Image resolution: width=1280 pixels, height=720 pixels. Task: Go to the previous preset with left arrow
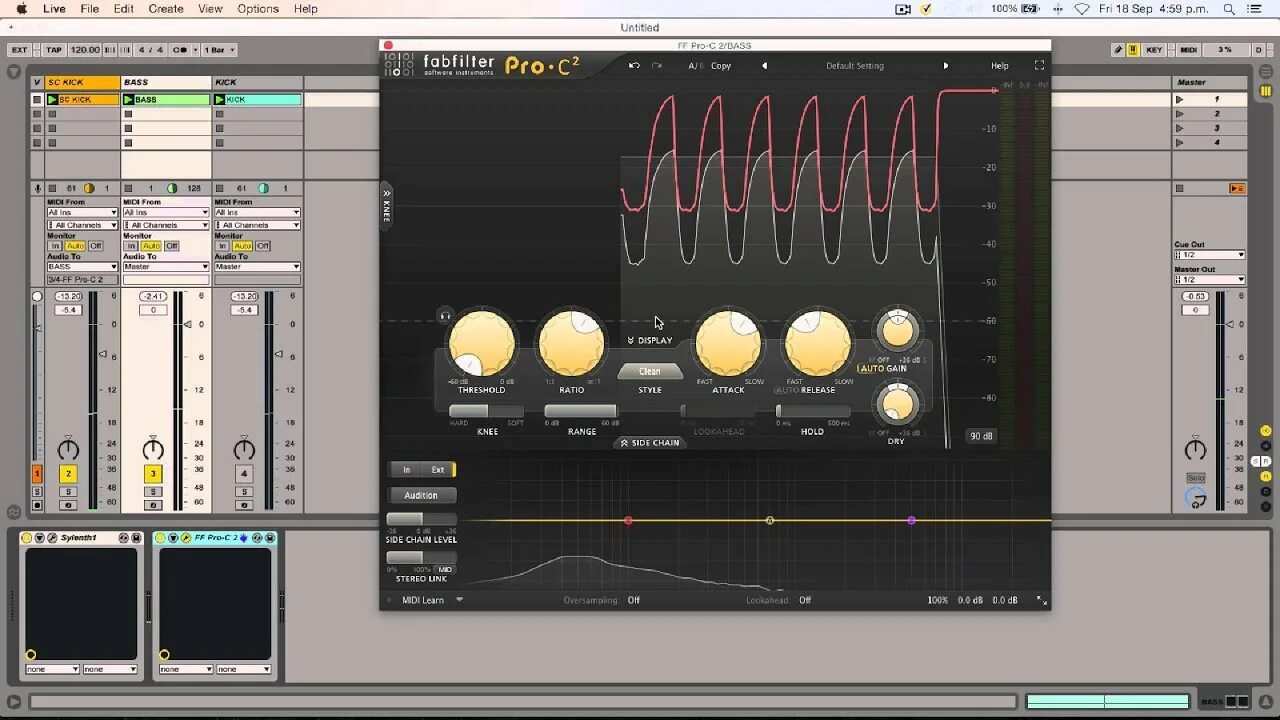765,66
